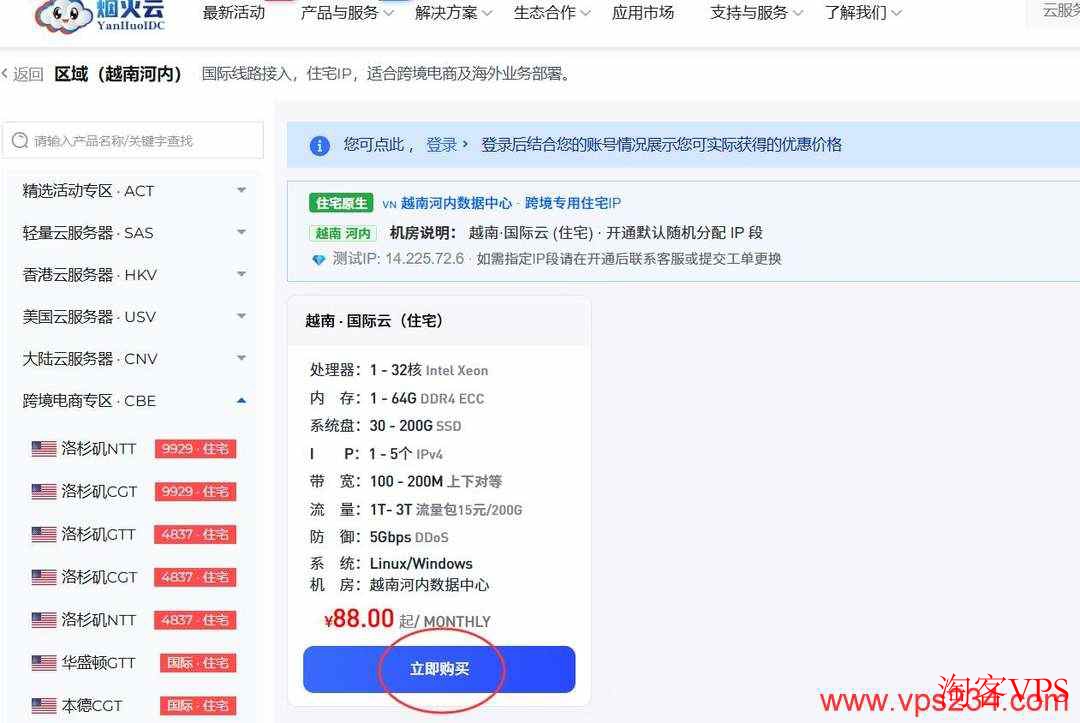The width and height of the screenshot is (1080, 723).
Task: Click 带宽 100 - 200M spec line
Action: tap(406, 481)
